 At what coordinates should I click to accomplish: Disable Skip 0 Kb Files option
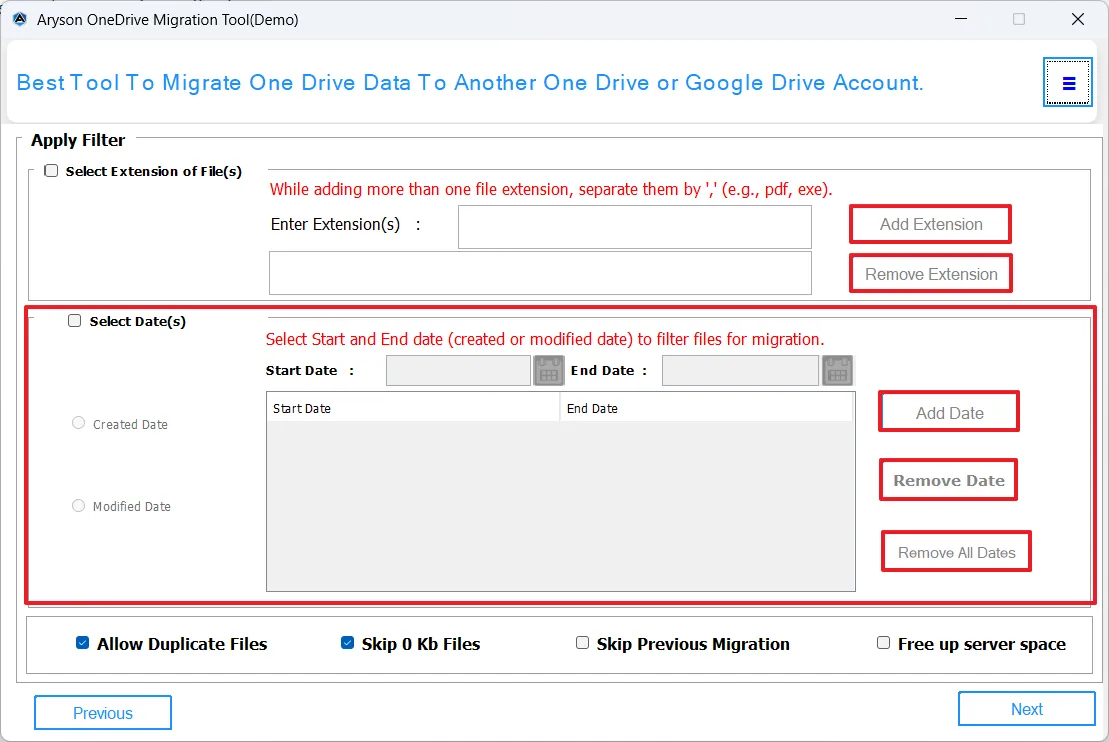(348, 643)
